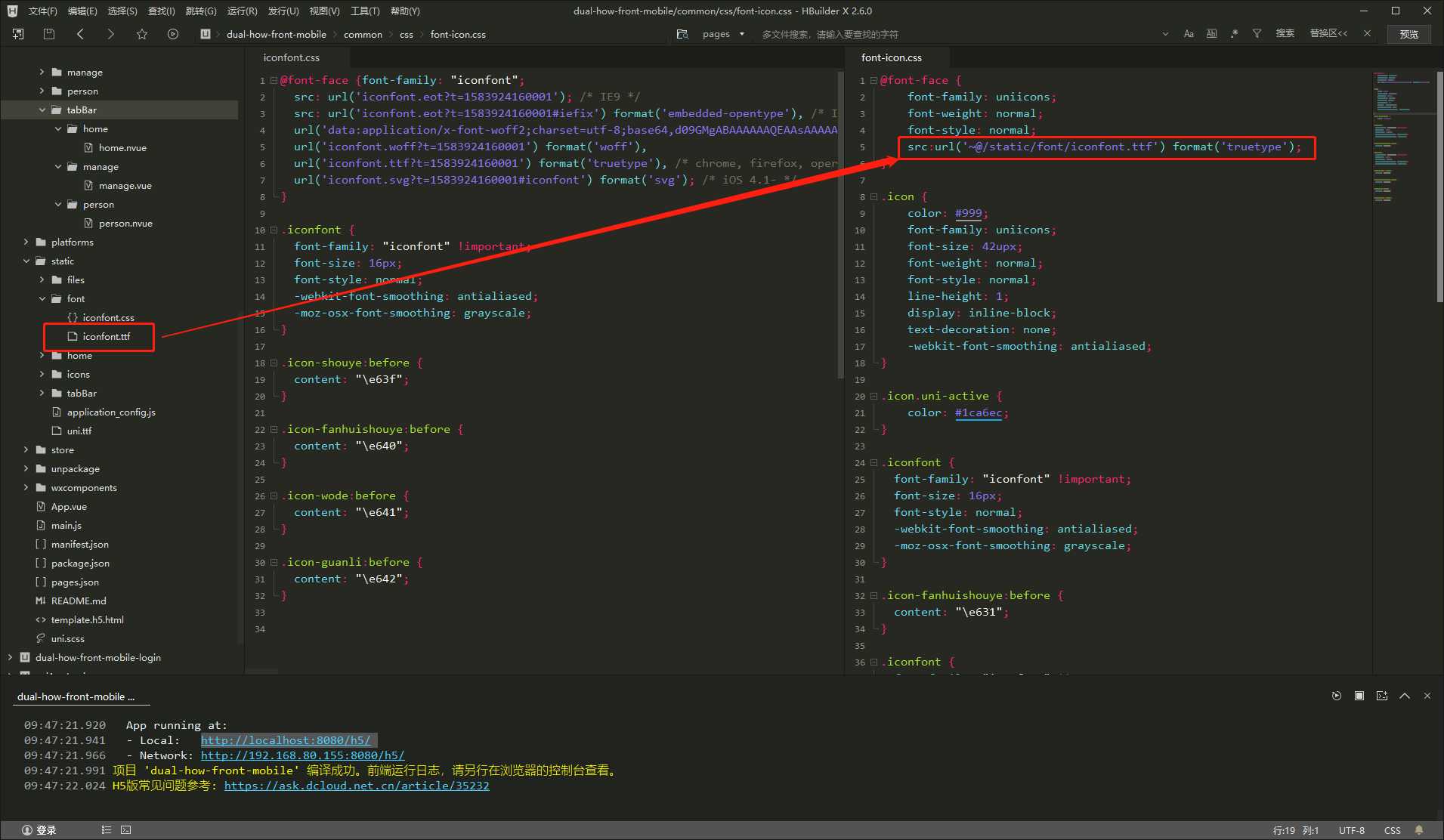Click the console open-in-new-window icon
Image resolution: width=1444 pixels, height=840 pixels.
[1382, 696]
